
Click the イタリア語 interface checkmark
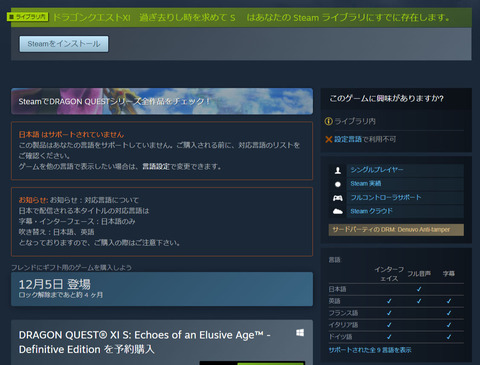pos(389,325)
